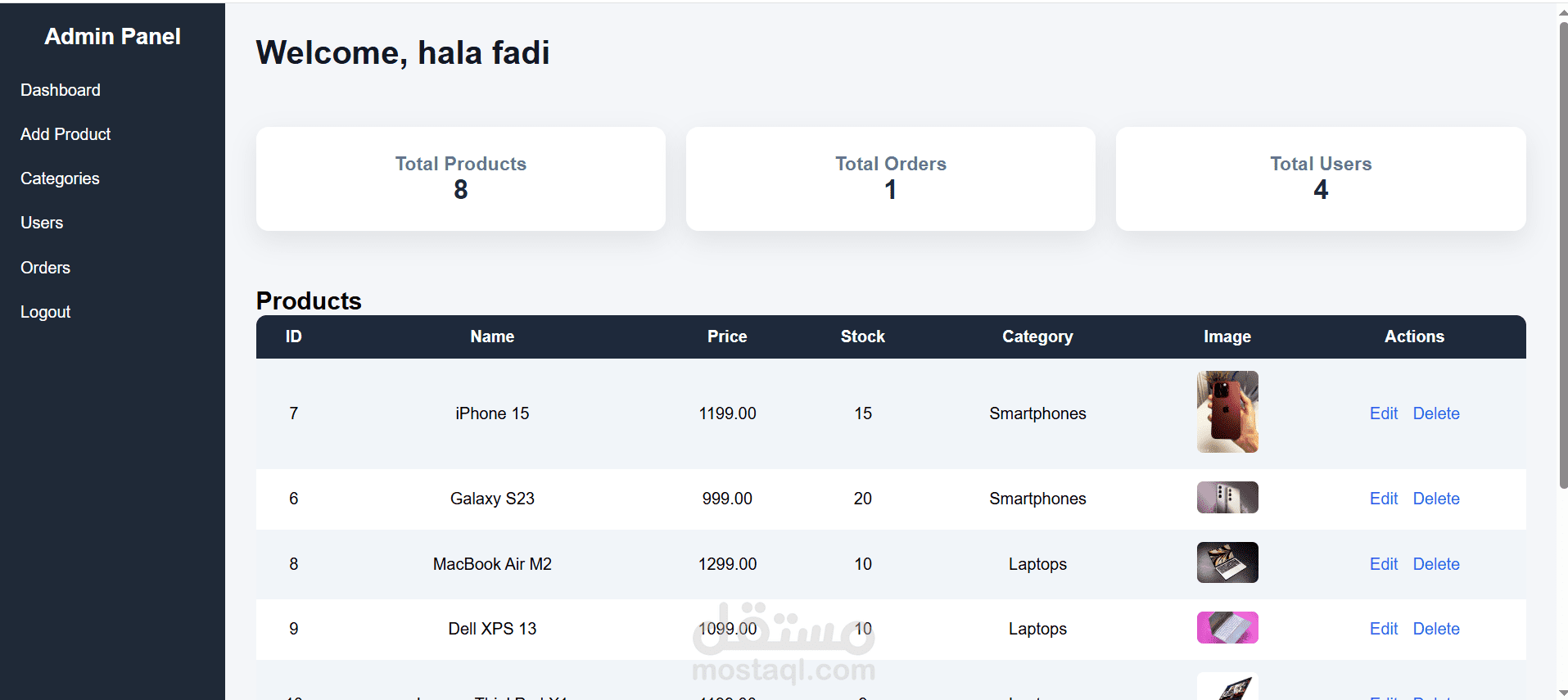Click the Galaxy S23 thumbnail image
Image resolution: width=1568 pixels, height=700 pixels.
[1227, 497]
